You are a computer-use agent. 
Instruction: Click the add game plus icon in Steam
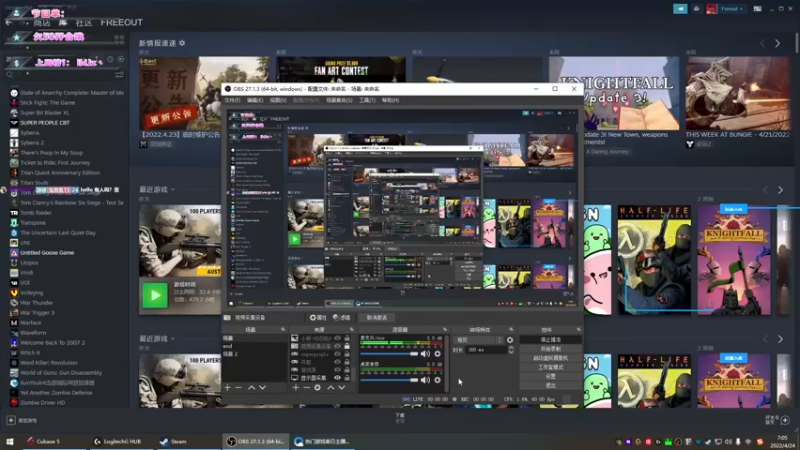tap(11, 420)
